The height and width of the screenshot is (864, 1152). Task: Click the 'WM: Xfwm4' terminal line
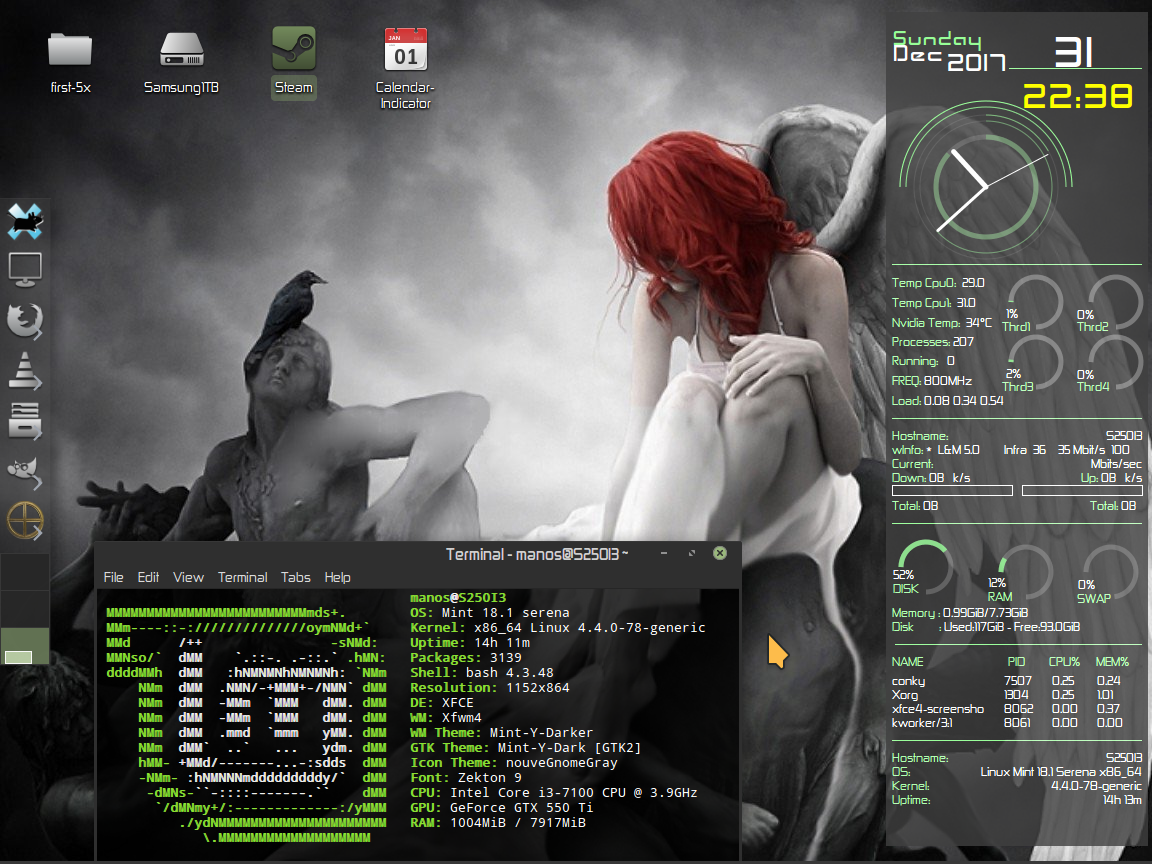point(446,718)
